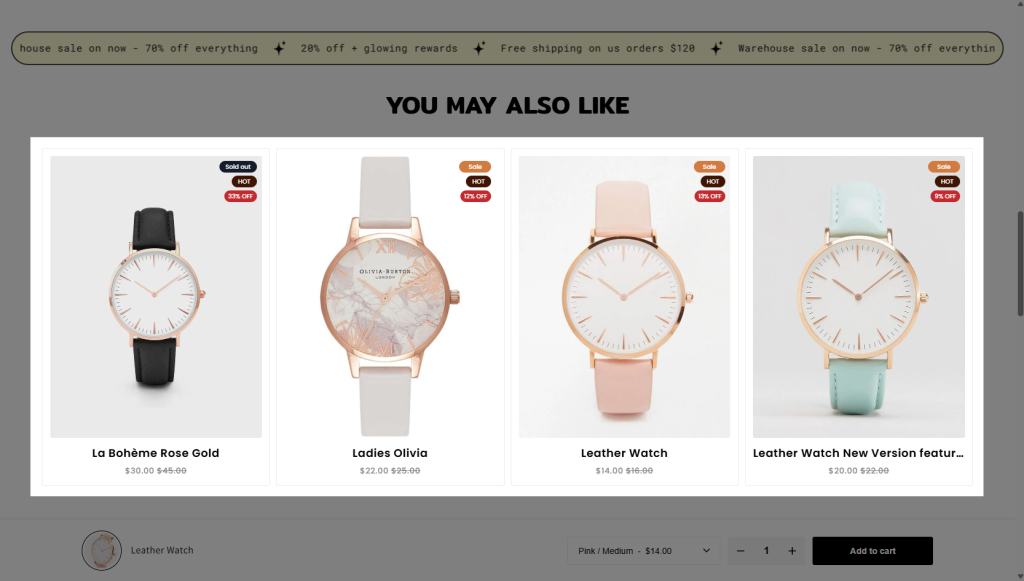This screenshot has width=1024, height=581.
Task: Increase quantity with the plus button
Action: click(792, 551)
